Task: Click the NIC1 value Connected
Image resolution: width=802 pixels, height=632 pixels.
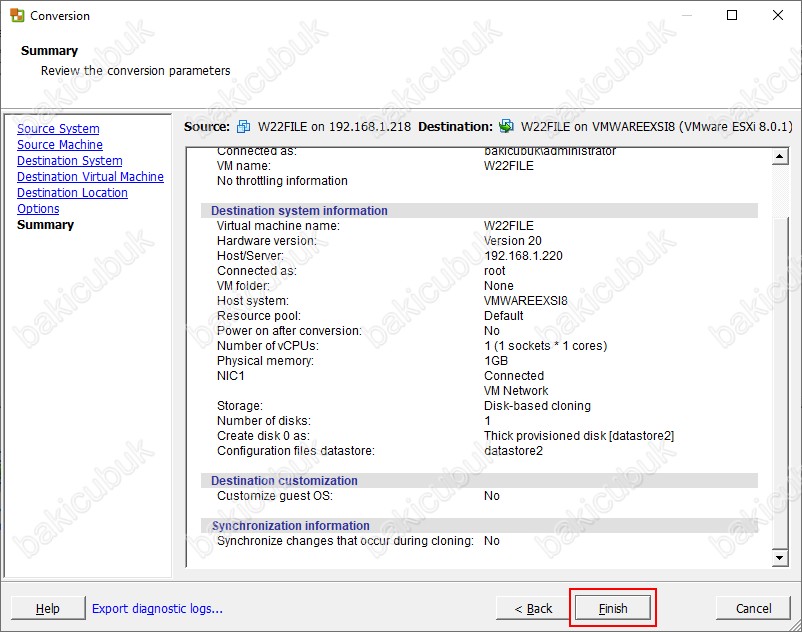Action: click(514, 376)
